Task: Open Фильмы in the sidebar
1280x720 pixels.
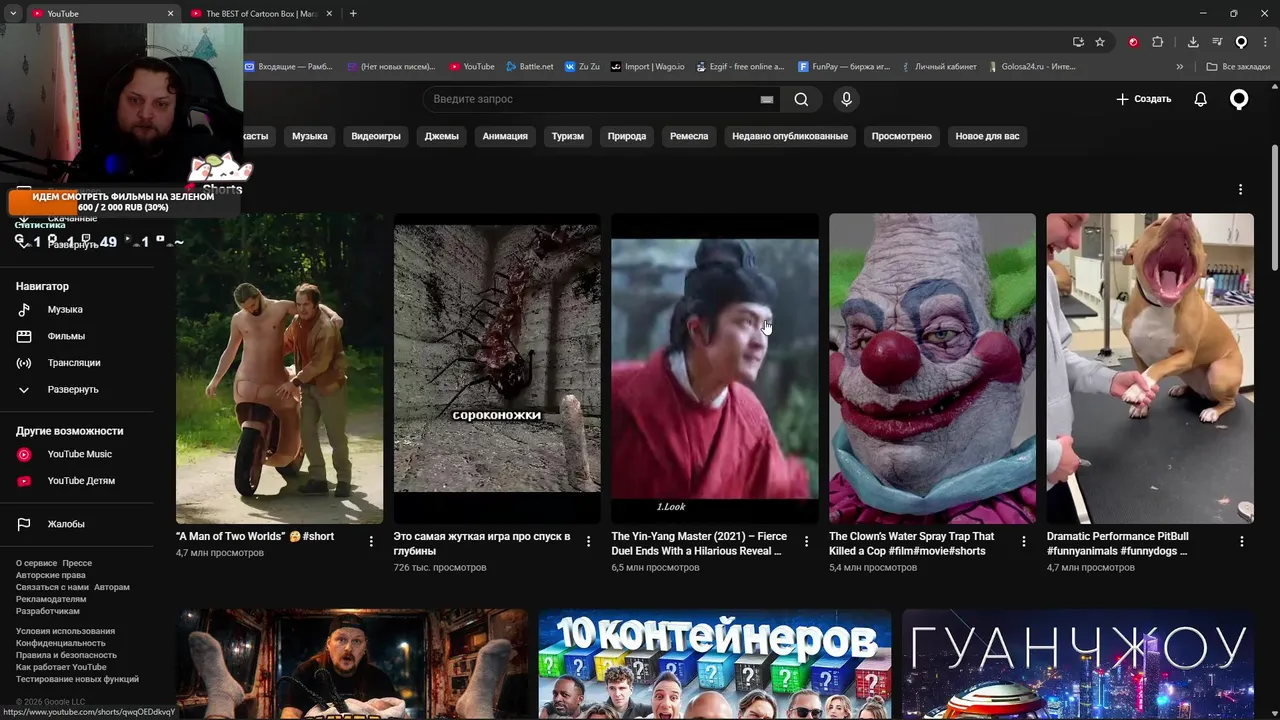Action: [x=66, y=336]
